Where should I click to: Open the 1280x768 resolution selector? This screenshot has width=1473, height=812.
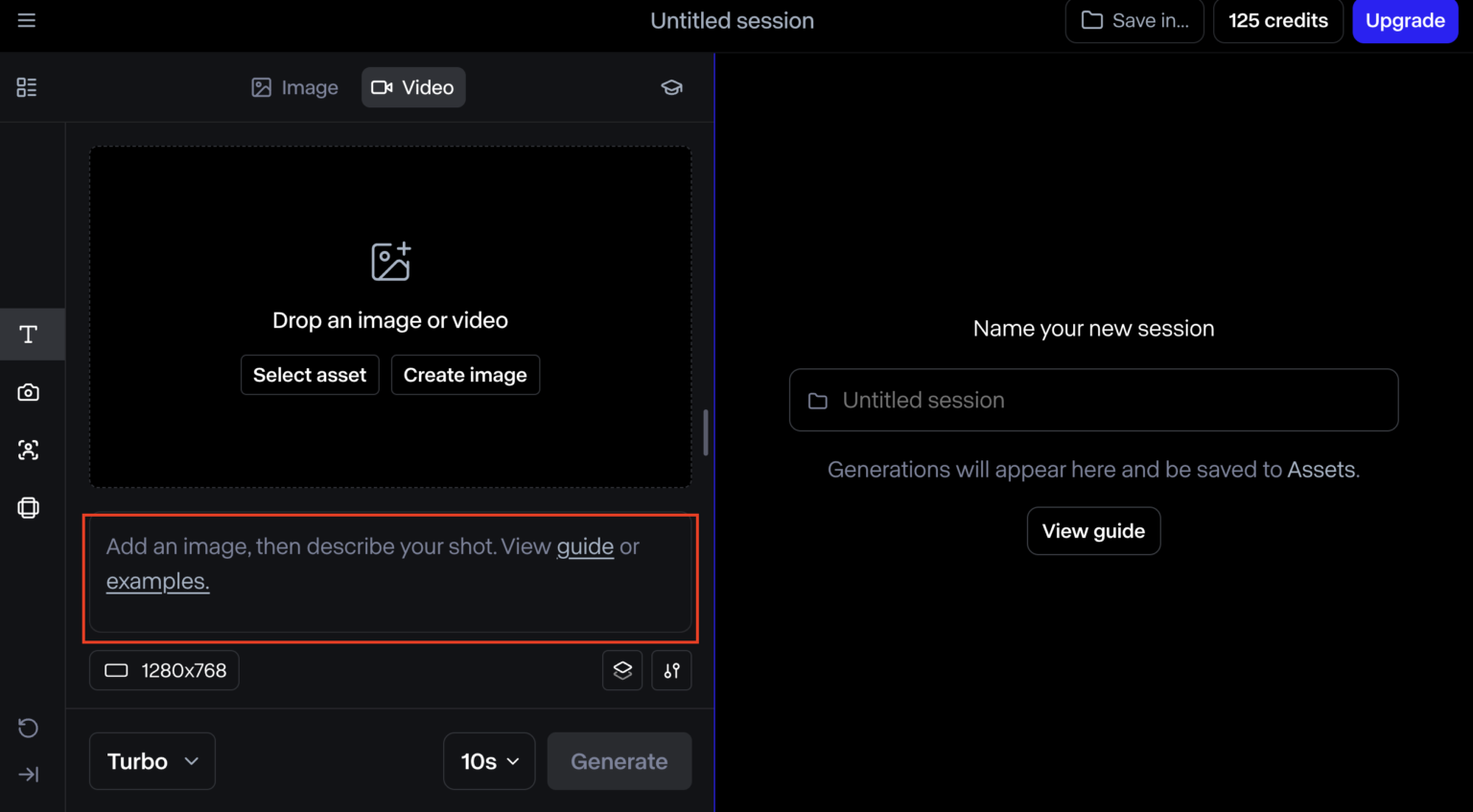(x=163, y=670)
